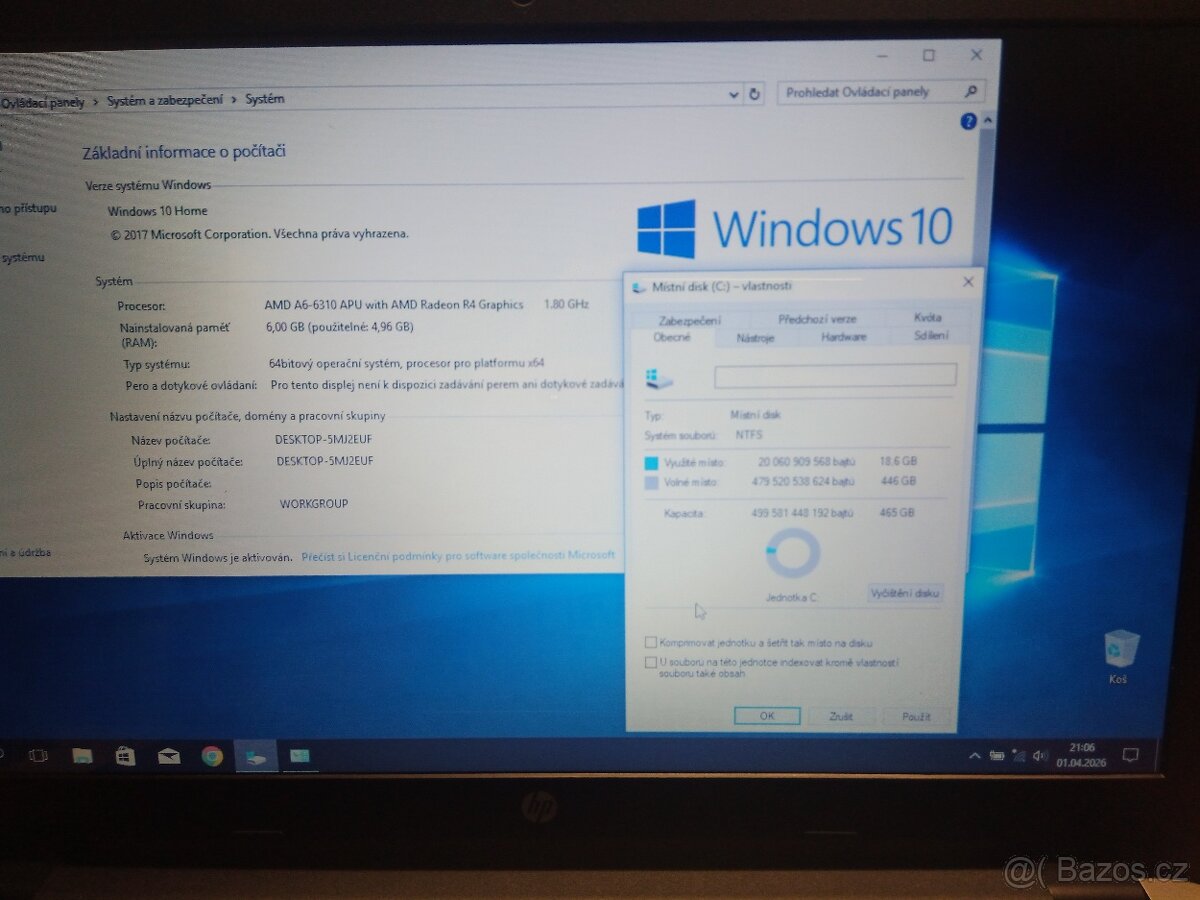Select the NTFS file system value
The image size is (1200, 900).
coord(749,435)
